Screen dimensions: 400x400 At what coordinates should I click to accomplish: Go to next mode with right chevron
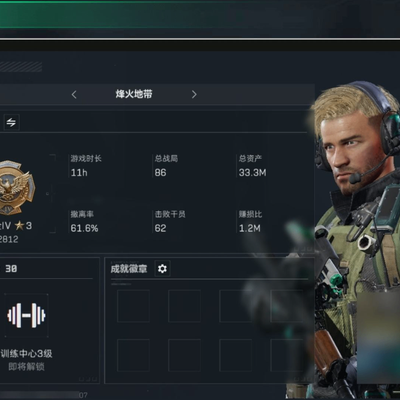tap(194, 95)
